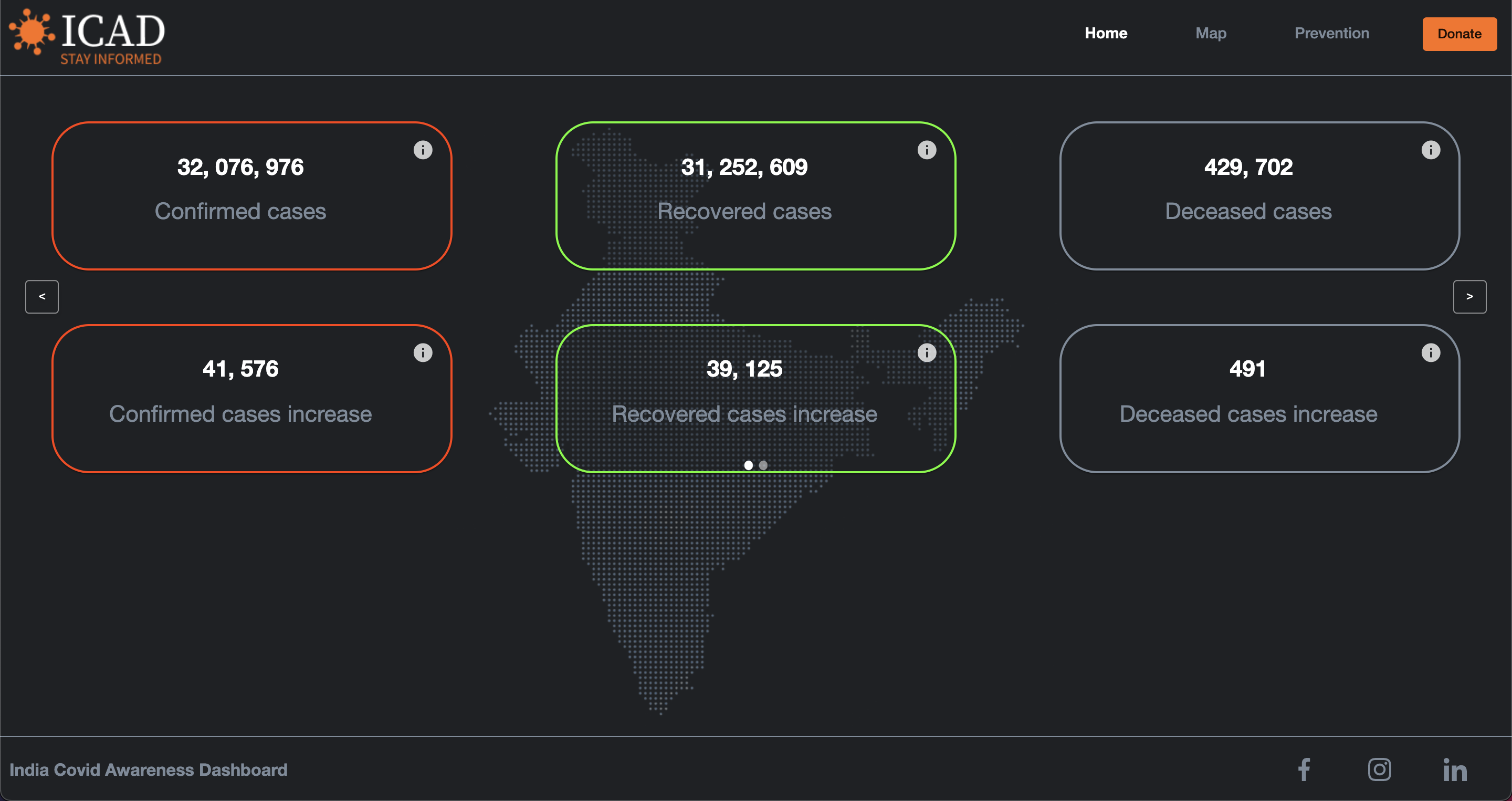Open info for Confirmed cases card
Image resolution: width=1512 pixels, height=801 pixels.
423,150
